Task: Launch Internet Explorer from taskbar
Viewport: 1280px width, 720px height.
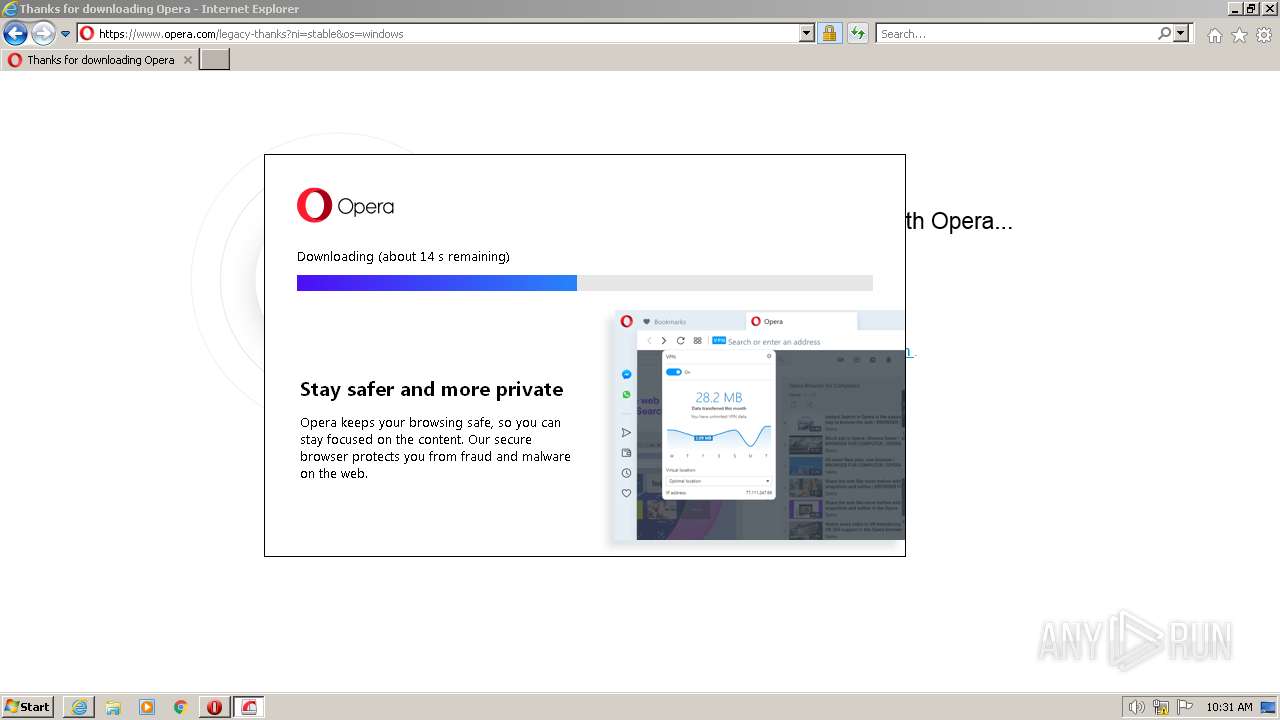Action: tap(79, 707)
